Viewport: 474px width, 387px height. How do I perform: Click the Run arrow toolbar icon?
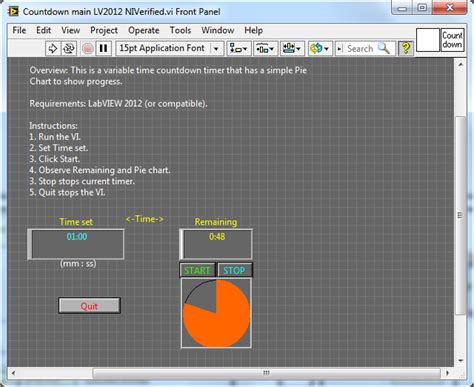53,49
